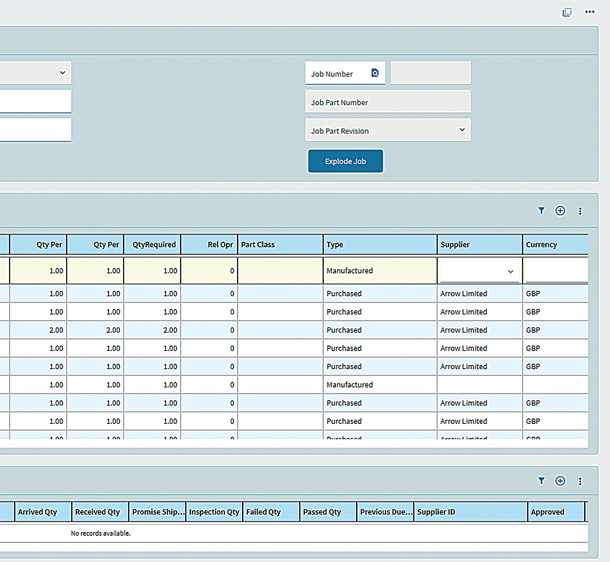
Task: Click the Currency cell in the first row
Action: click(555, 271)
